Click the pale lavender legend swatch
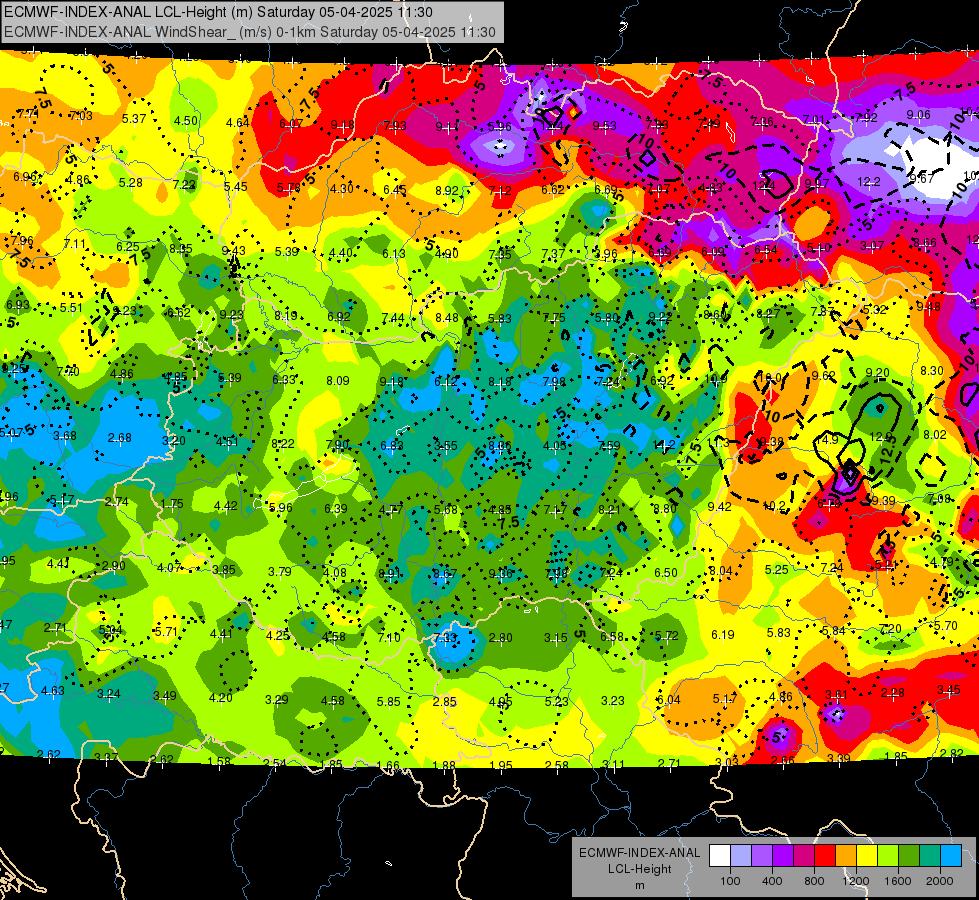 [x=741, y=856]
